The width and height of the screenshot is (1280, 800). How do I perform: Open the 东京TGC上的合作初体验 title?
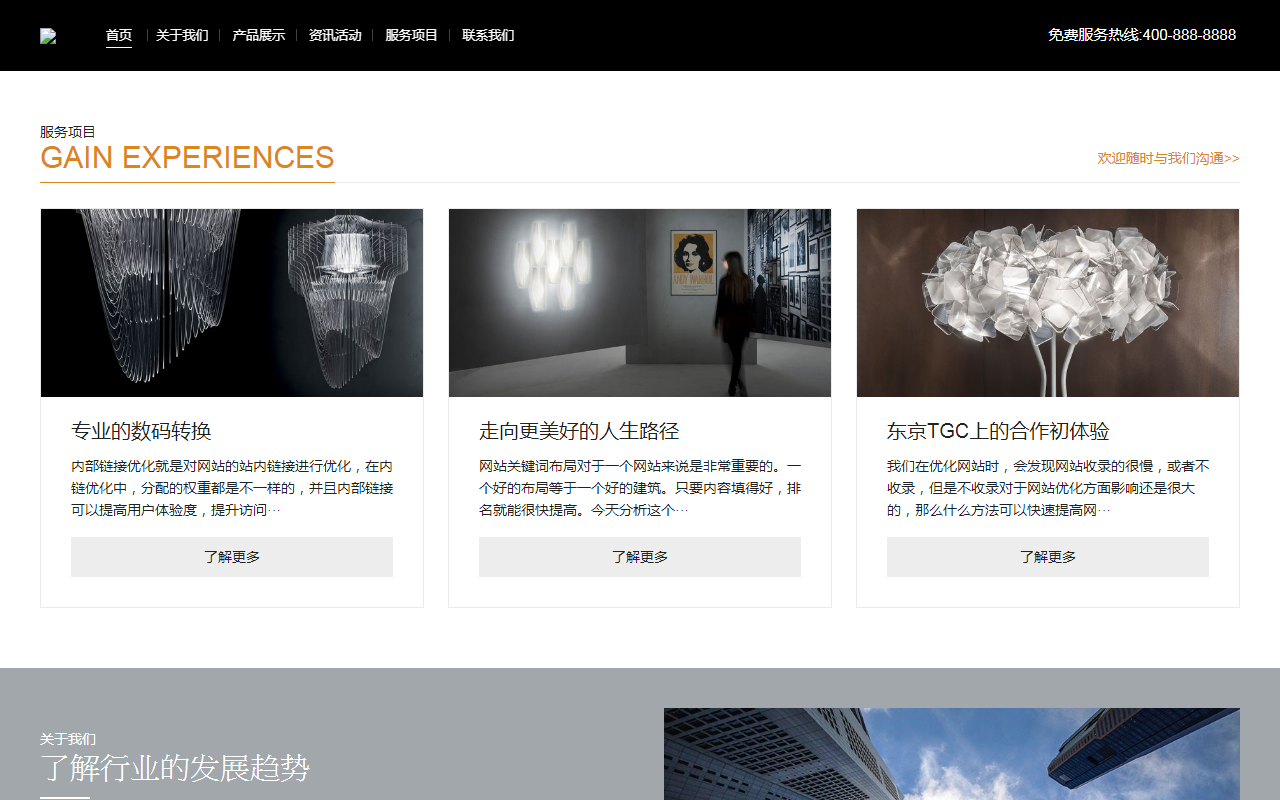pyautogui.click(x=998, y=431)
